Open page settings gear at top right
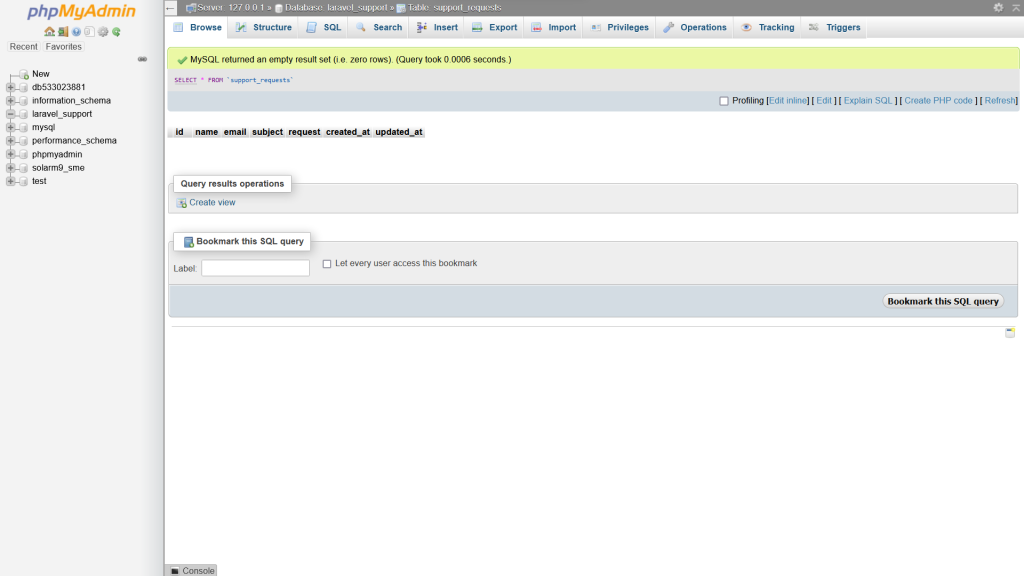Image resolution: width=1024 pixels, height=576 pixels. tap(998, 7)
